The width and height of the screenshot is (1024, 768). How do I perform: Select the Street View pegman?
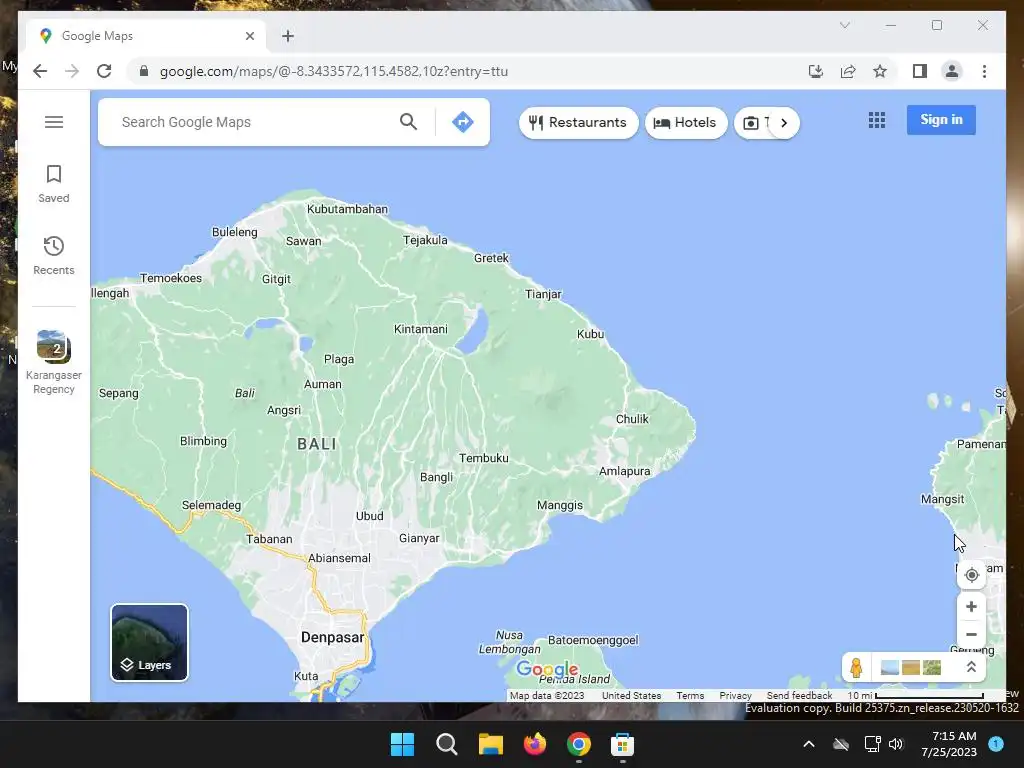856,667
